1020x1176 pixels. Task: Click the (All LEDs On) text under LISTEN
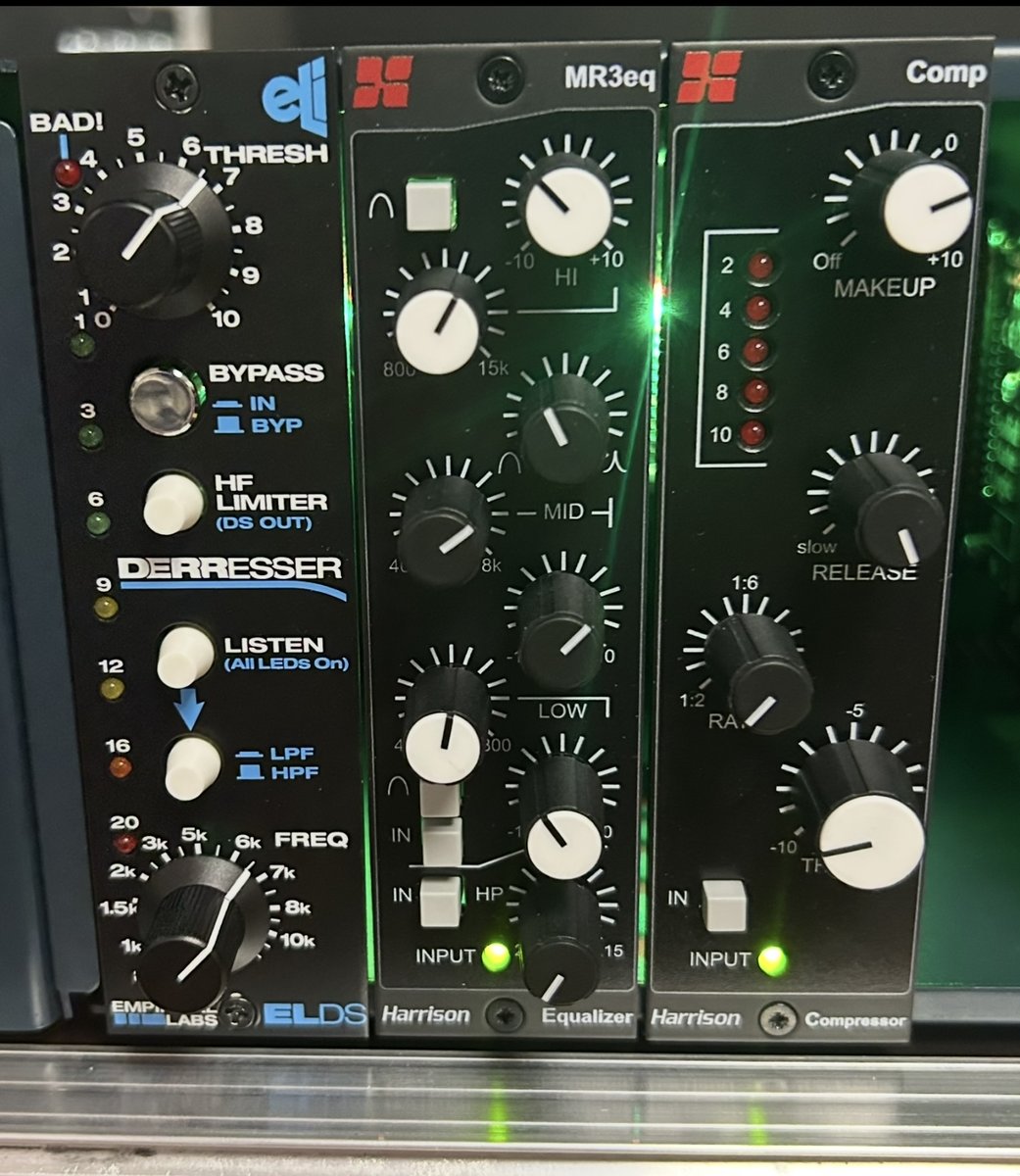coord(285,666)
